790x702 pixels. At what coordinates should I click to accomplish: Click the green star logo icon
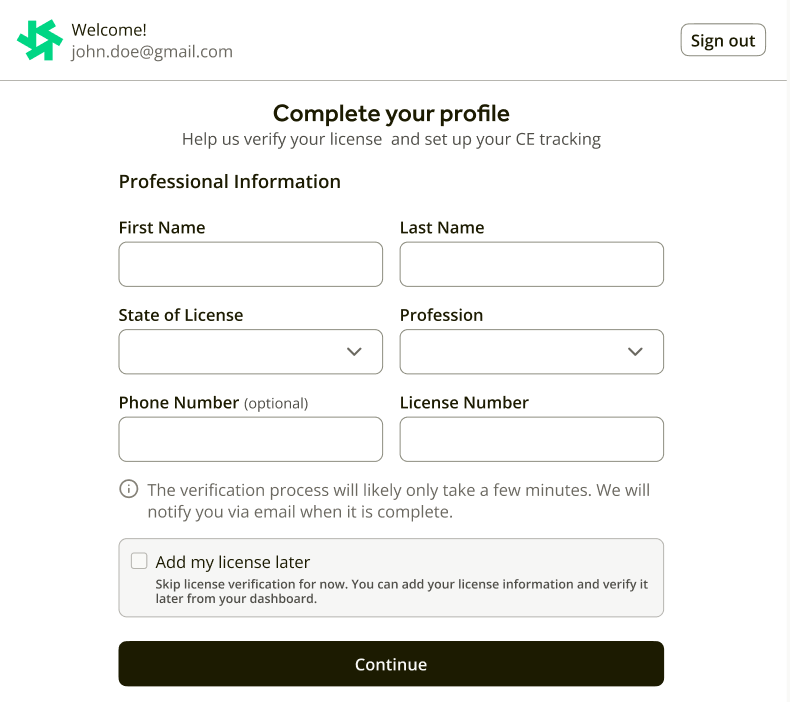[x=40, y=41]
